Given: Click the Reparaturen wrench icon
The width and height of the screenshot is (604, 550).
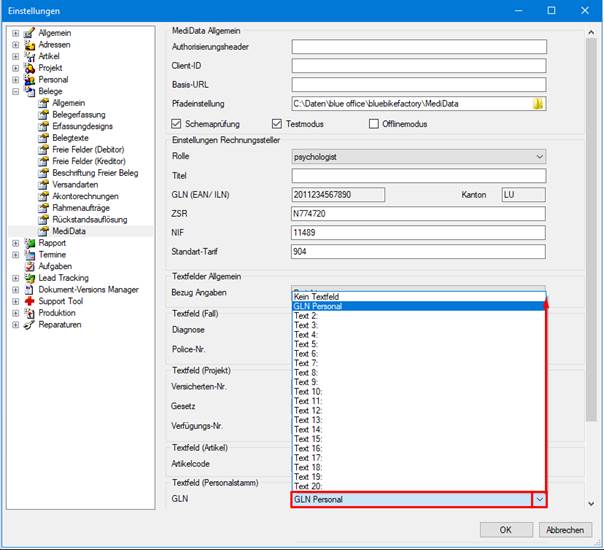Looking at the screenshot, I should coord(30,325).
